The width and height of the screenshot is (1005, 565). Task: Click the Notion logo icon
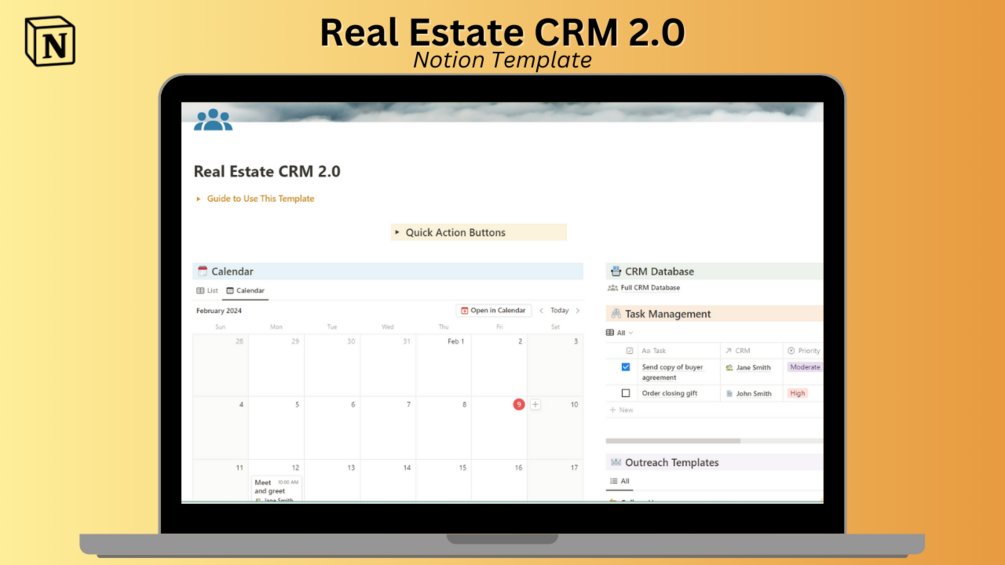(50, 41)
